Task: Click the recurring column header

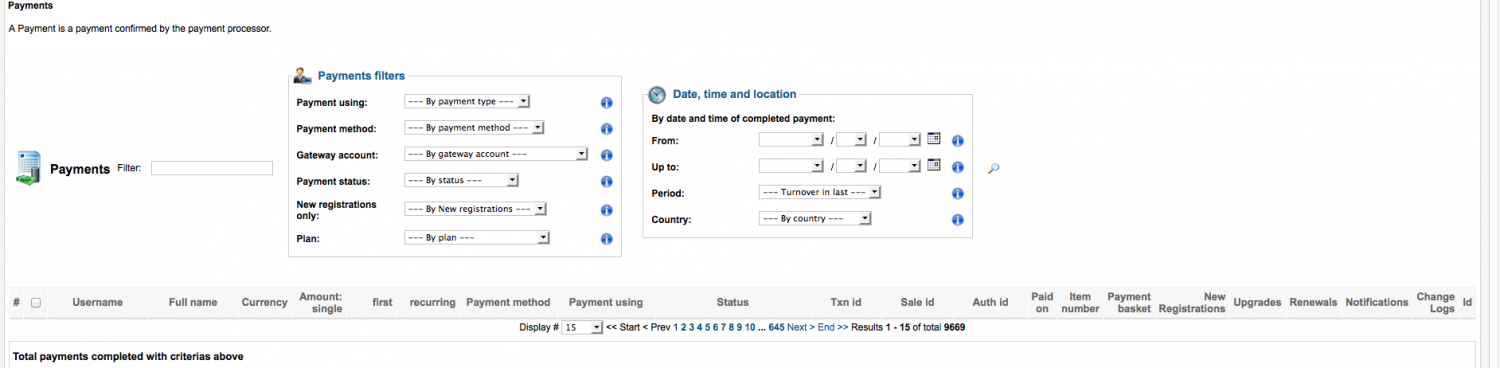Action: tap(432, 302)
